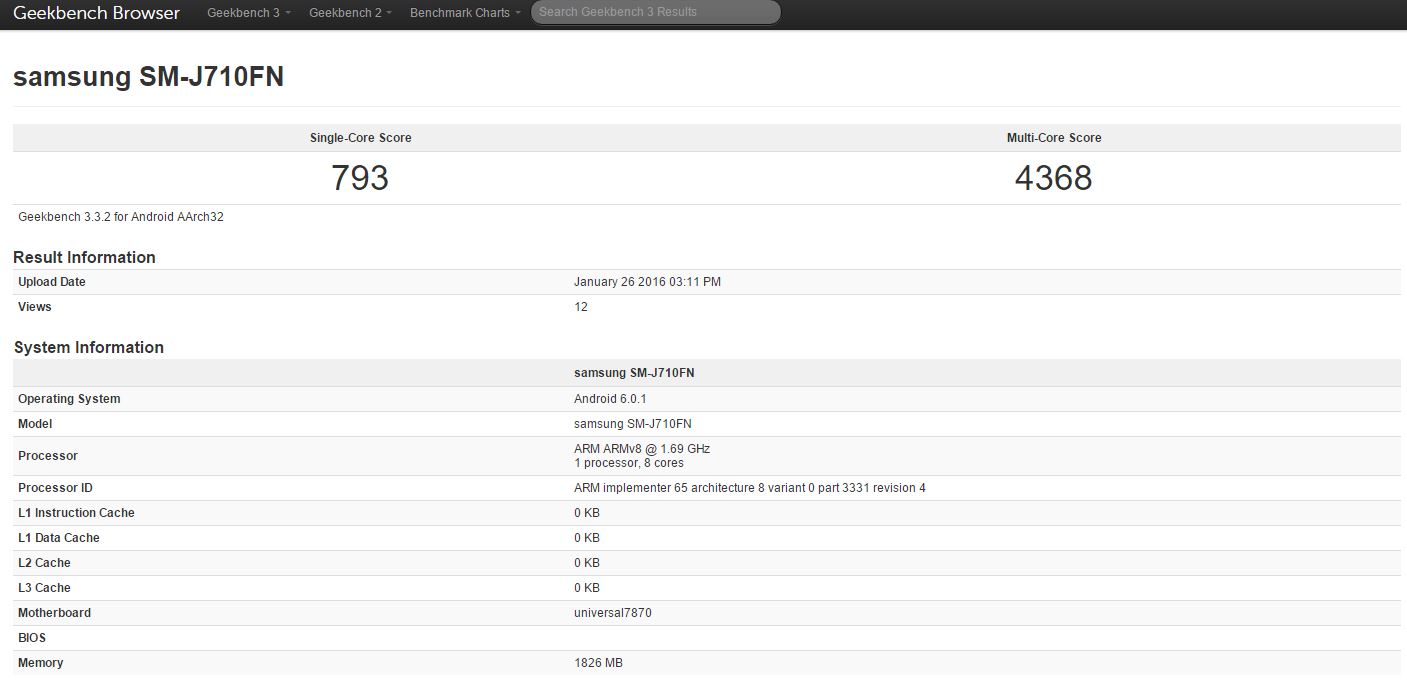Select the multi-core score value 4368
1407x685 pixels.
(x=1053, y=178)
